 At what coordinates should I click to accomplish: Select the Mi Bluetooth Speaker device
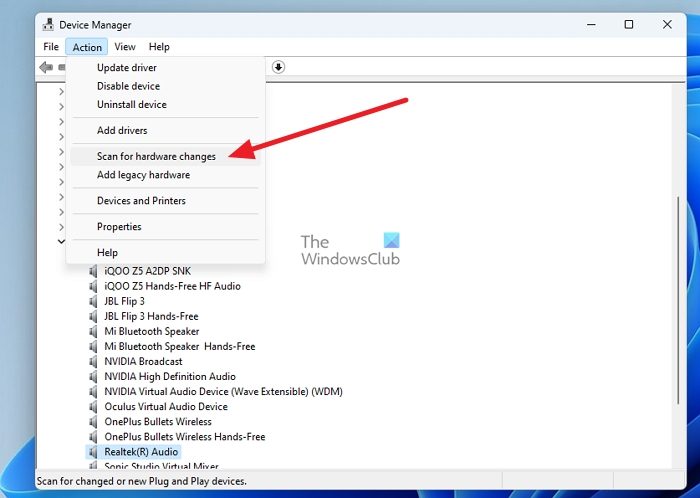click(x=152, y=332)
